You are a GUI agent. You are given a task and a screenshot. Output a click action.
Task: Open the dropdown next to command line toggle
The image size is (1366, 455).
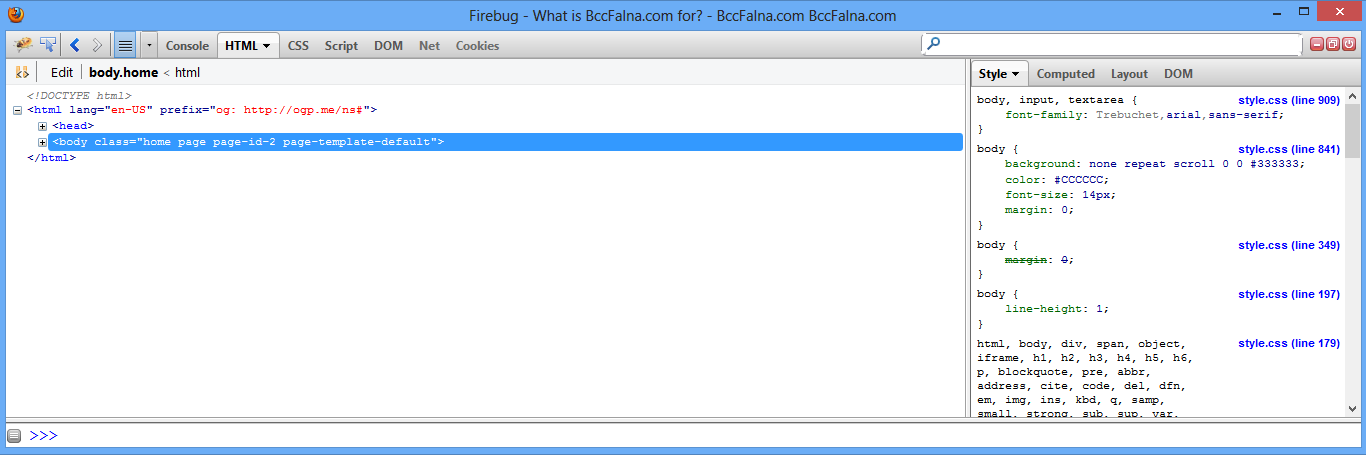[x=149, y=45]
